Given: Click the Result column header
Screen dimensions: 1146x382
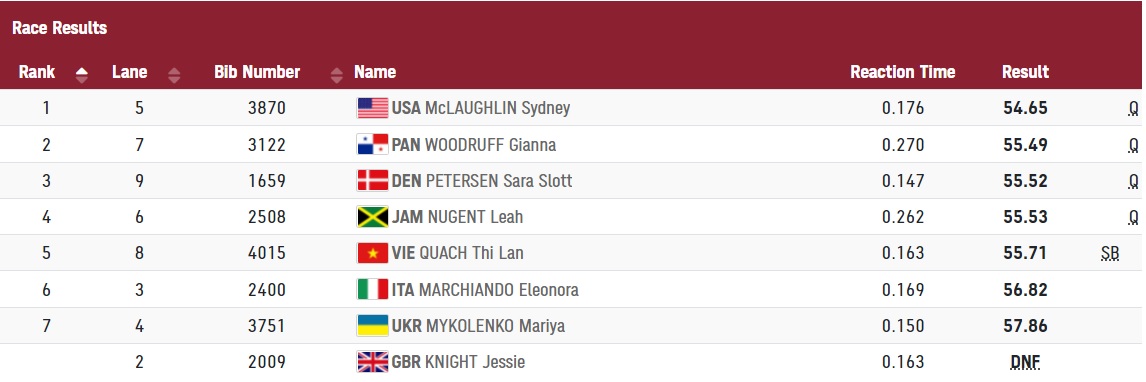Looking at the screenshot, I should 1025,72.
